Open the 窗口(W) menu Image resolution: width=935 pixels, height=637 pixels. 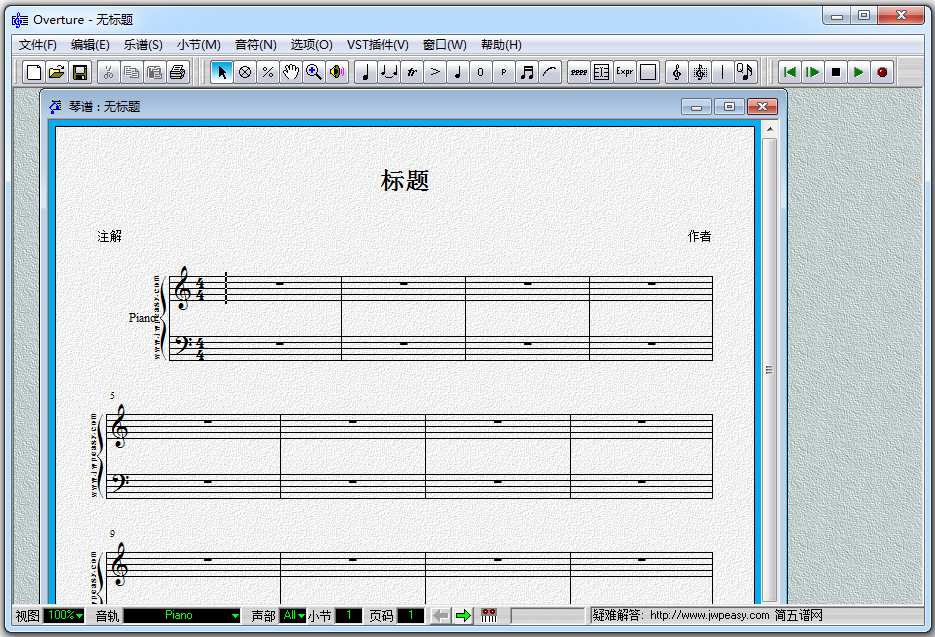(x=445, y=45)
